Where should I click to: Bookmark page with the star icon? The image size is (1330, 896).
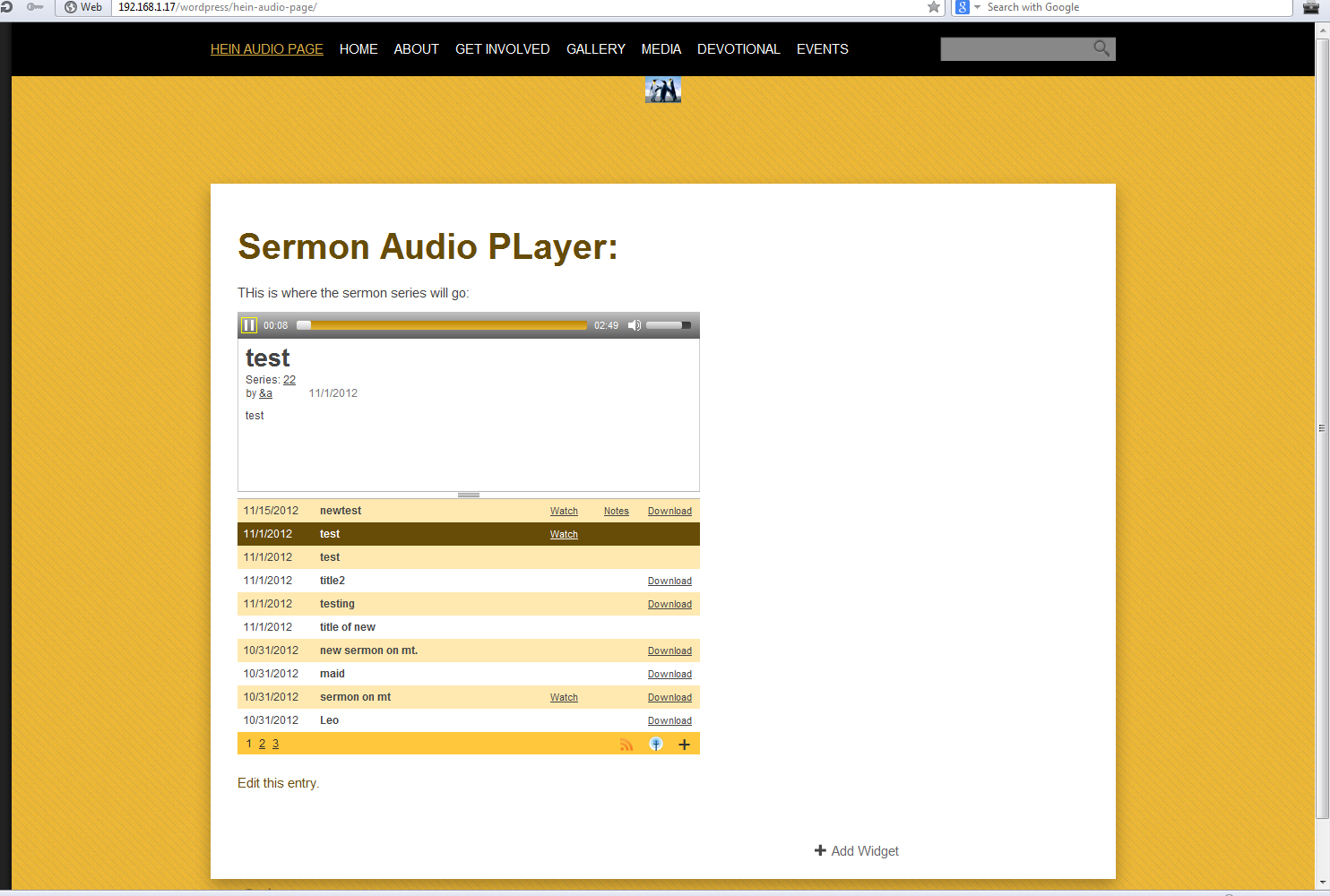(934, 7)
